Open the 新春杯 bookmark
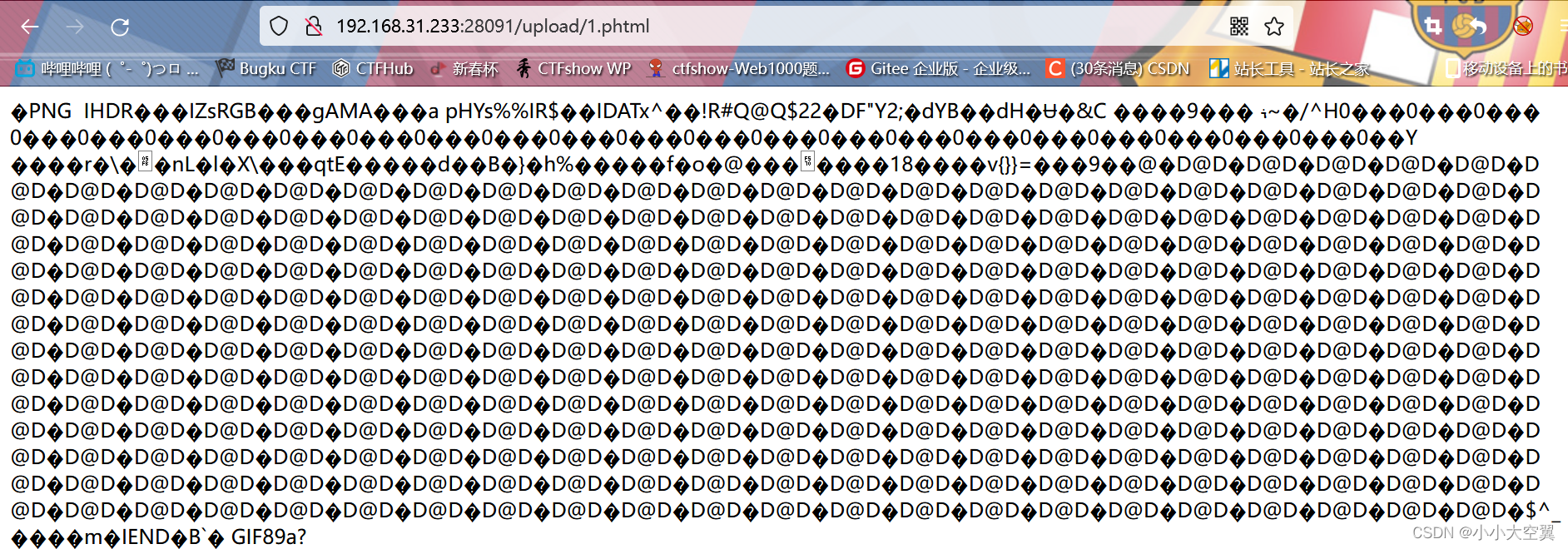Screen dimensions: 1568x549 pyautogui.click(x=464, y=69)
